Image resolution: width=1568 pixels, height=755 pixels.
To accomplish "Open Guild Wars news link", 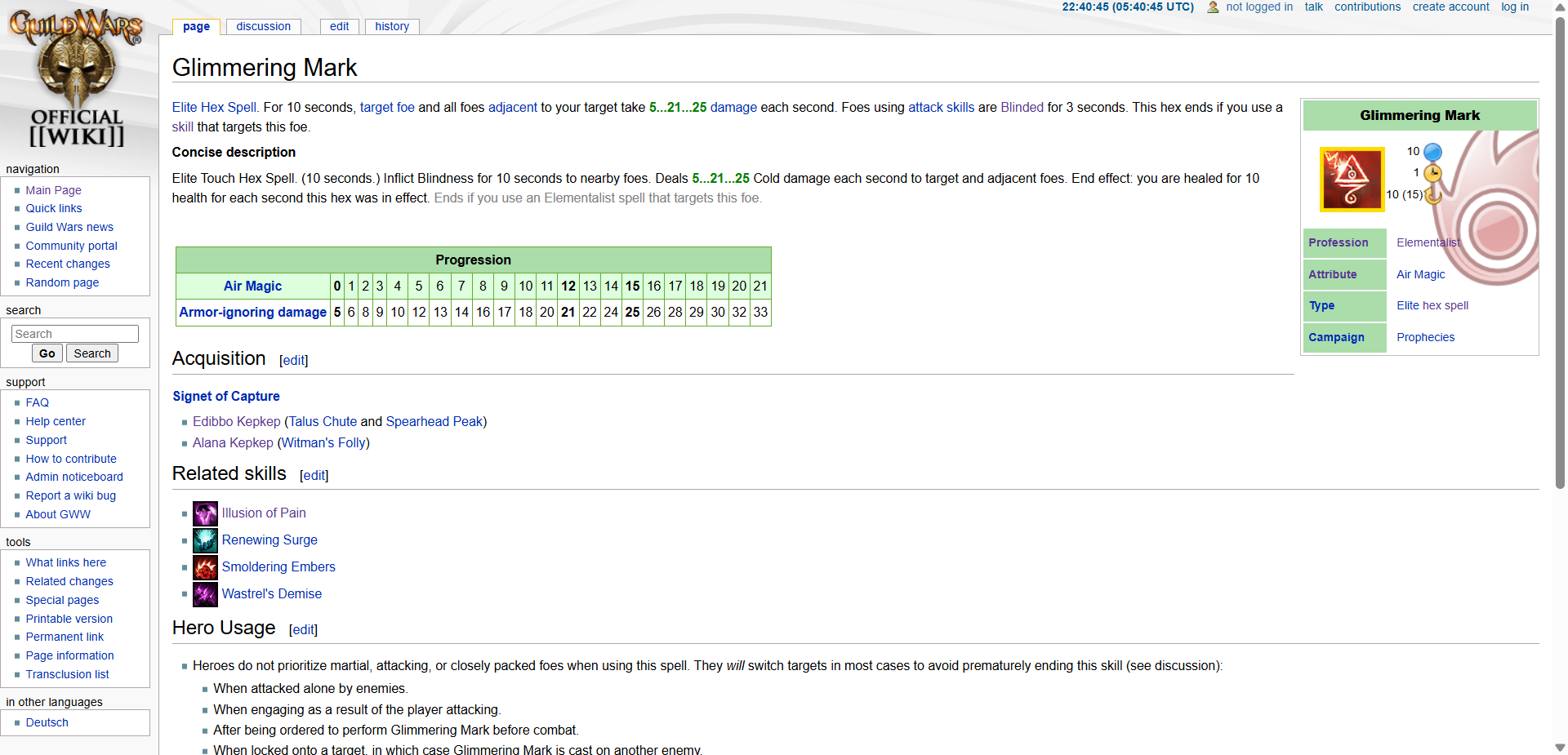I will pyautogui.click(x=69, y=227).
